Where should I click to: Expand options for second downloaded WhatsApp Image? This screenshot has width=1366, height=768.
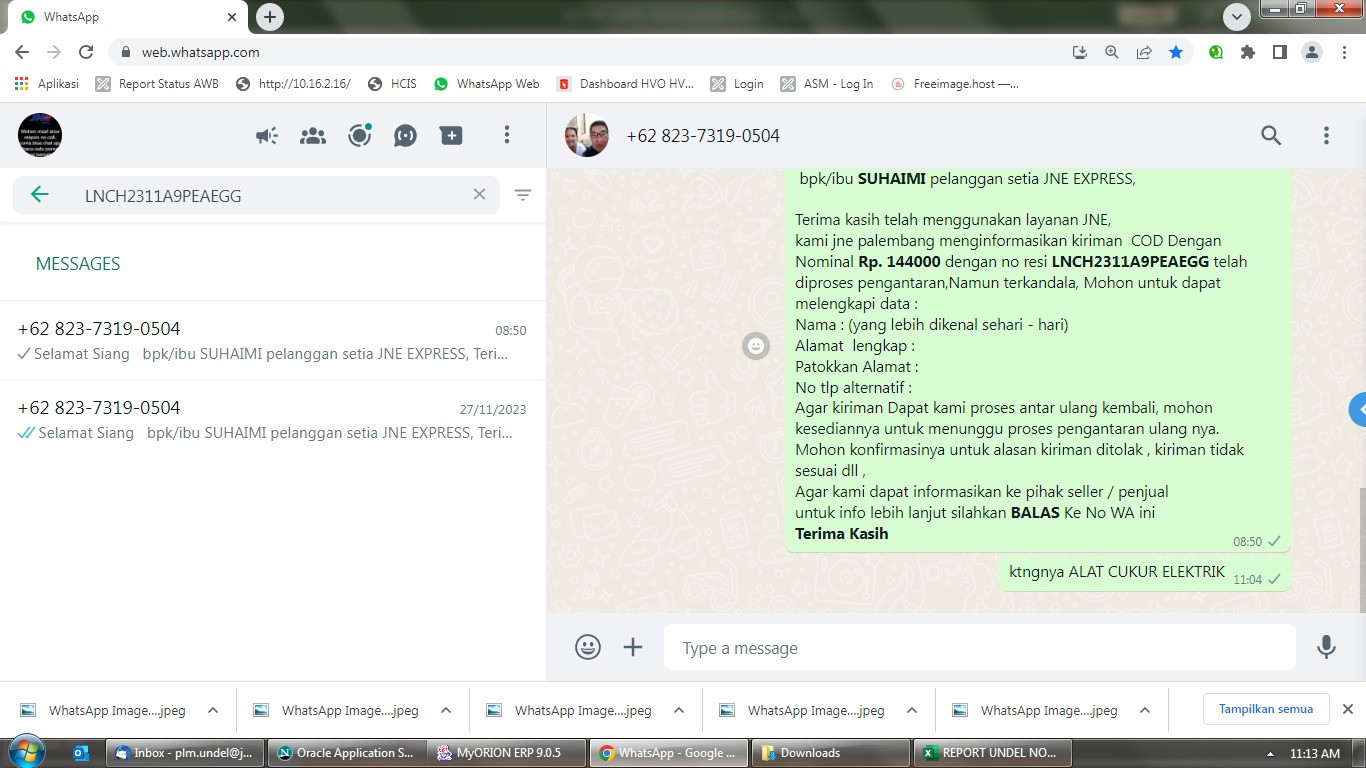pyautogui.click(x=446, y=710)
